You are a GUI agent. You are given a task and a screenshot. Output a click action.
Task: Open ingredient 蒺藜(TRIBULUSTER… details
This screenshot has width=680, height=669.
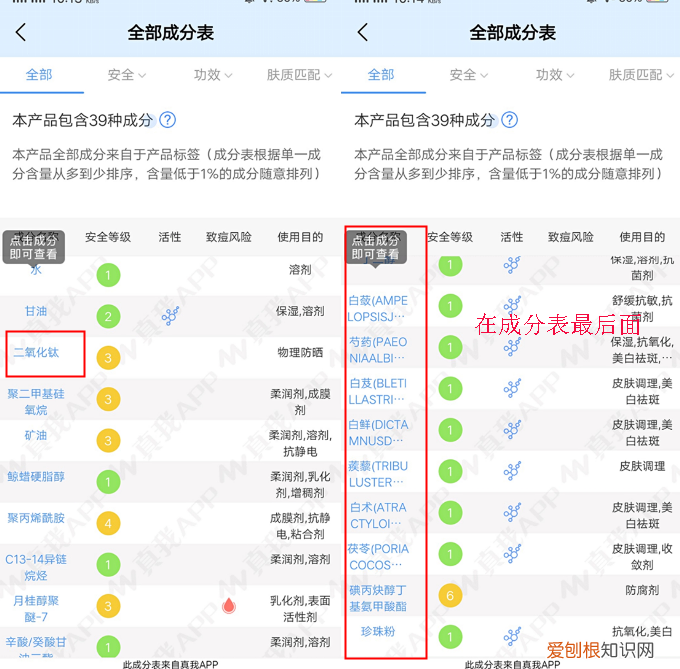(x=378, y=474)
